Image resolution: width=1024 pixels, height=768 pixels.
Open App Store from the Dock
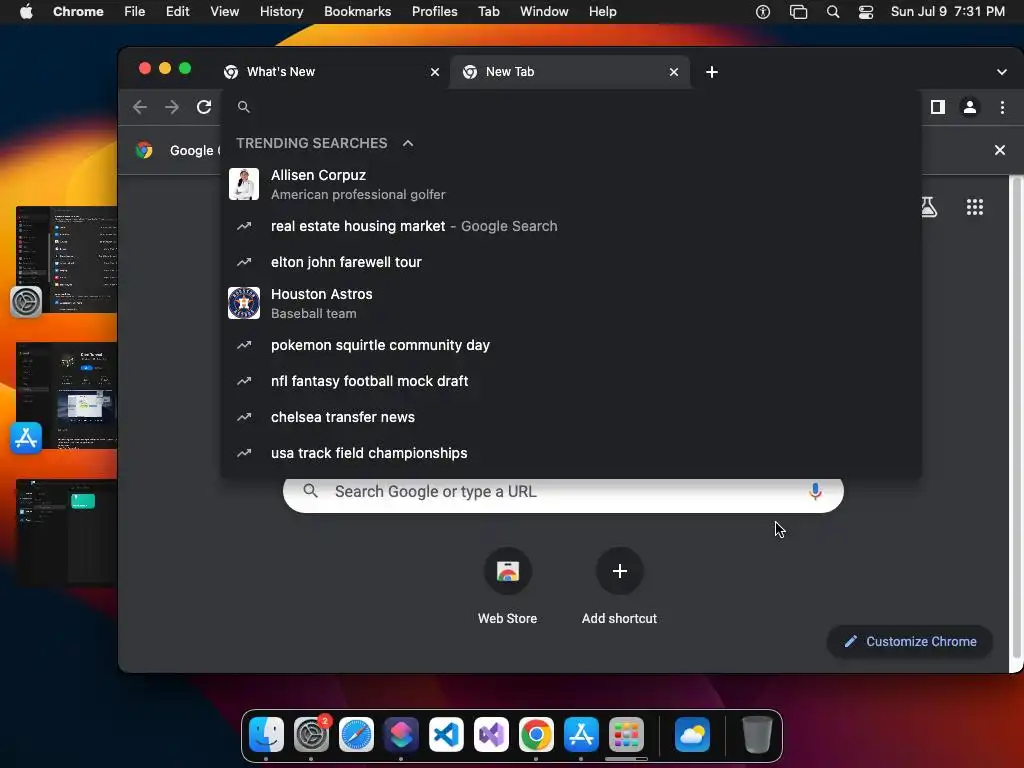[x=581, y=735]
